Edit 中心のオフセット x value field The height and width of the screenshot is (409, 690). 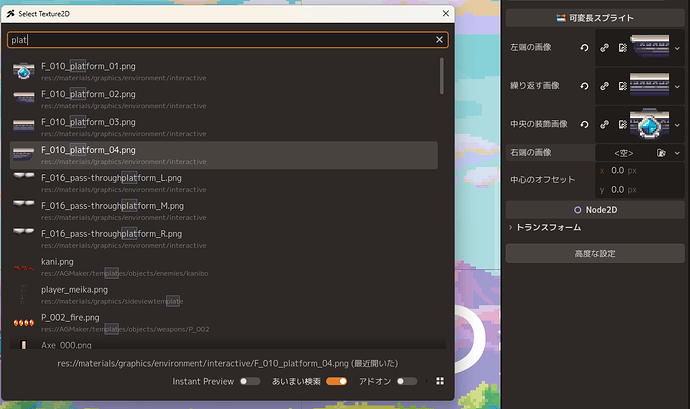(x=640, y=170)
